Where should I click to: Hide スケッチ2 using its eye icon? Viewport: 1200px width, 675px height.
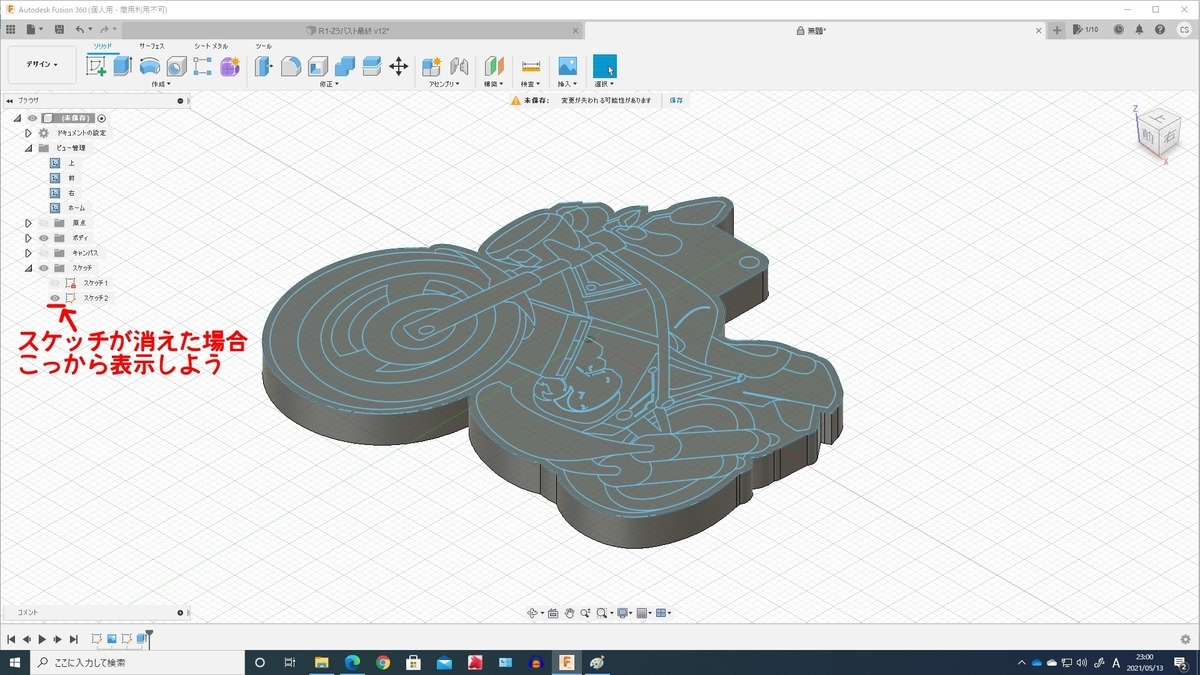55,298
